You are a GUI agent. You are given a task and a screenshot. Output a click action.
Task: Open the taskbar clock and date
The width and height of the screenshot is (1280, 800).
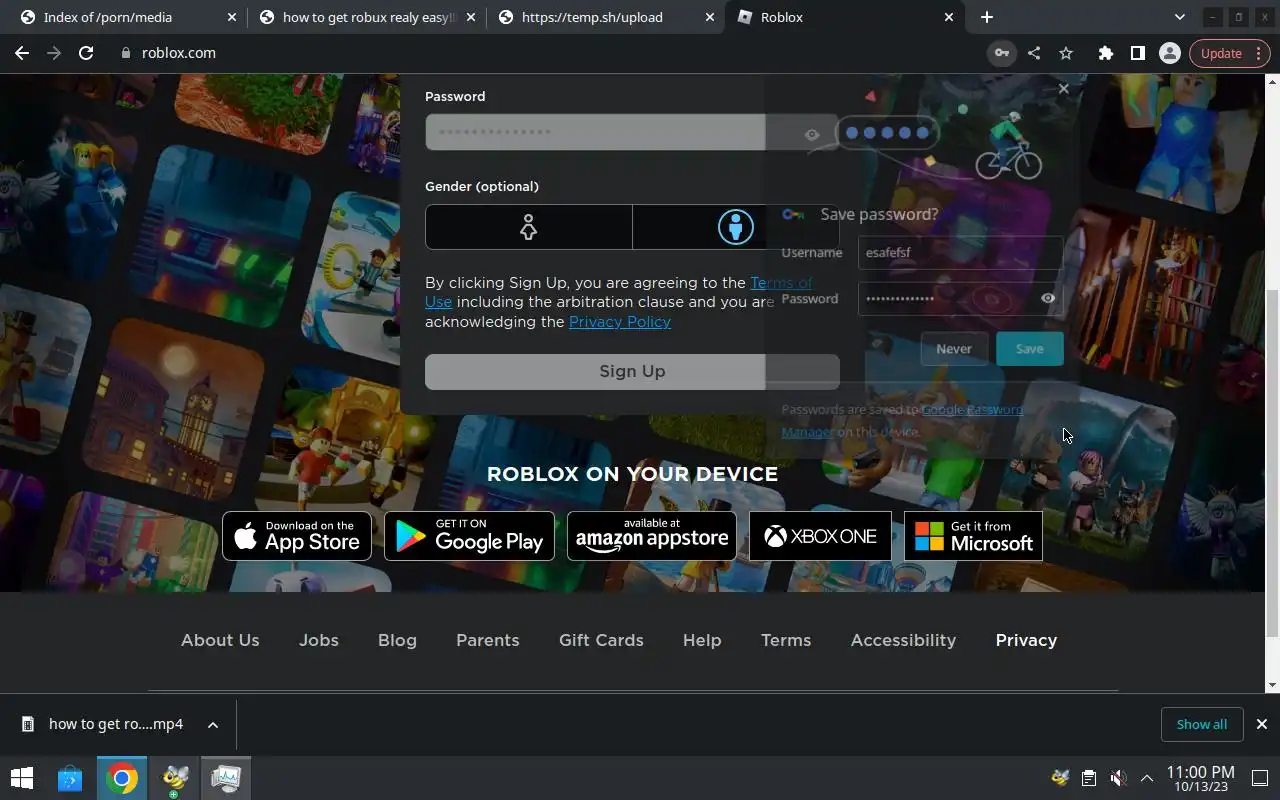(x=1200, y=778)
